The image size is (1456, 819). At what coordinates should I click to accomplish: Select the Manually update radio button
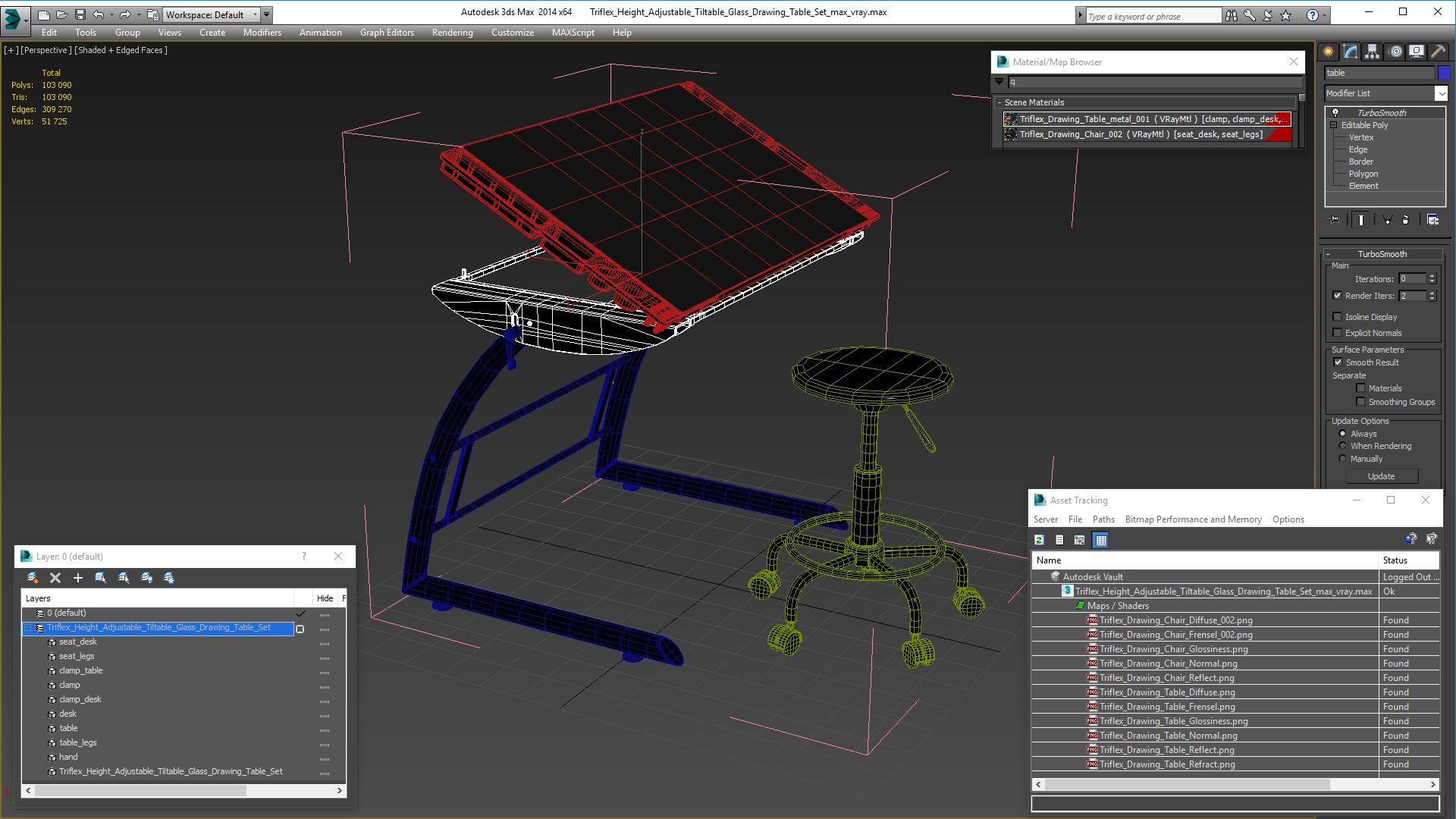coord(1342,459)
